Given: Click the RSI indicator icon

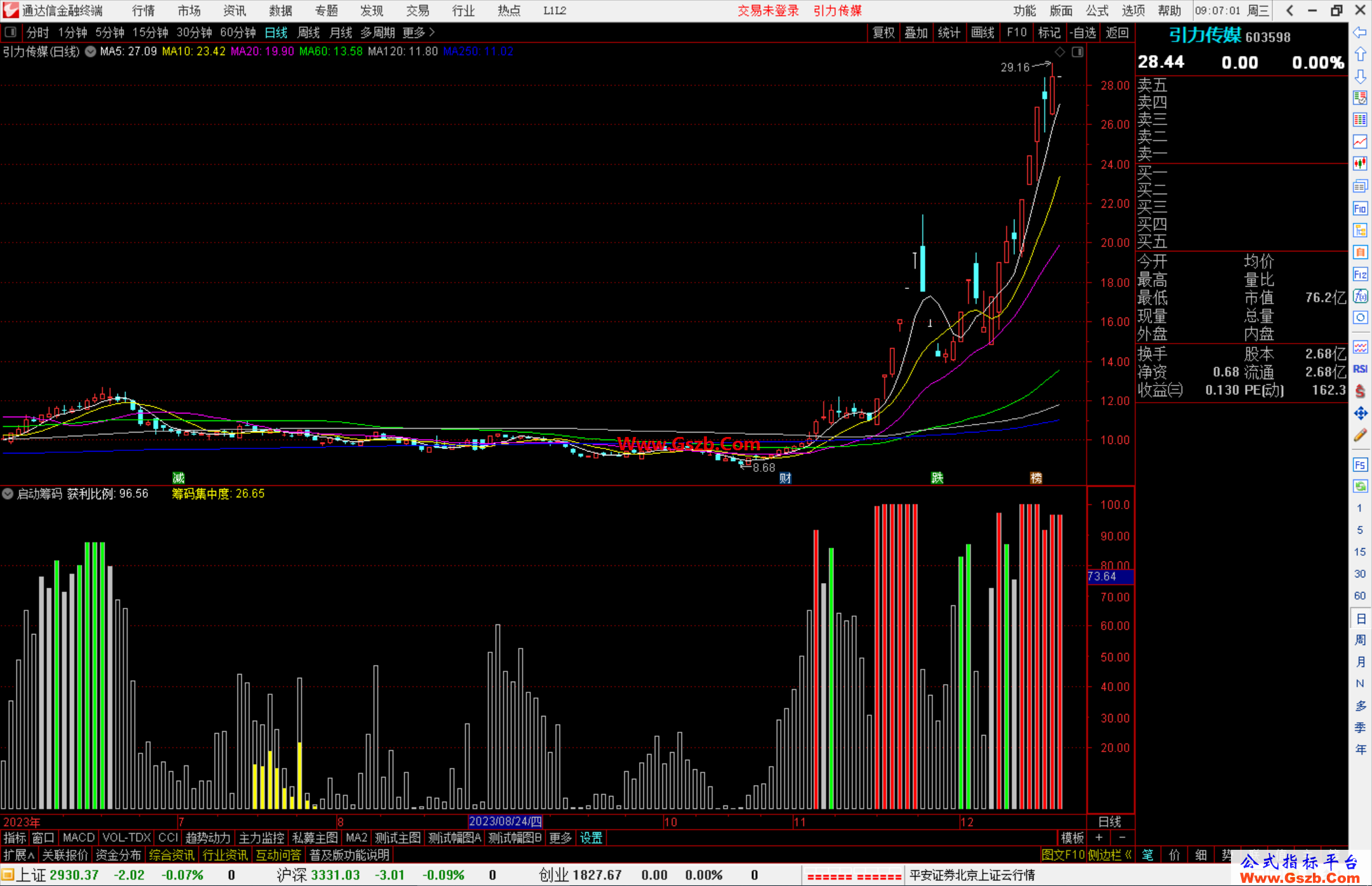Looking at the screenshot, I should [x=1360, y=369].
